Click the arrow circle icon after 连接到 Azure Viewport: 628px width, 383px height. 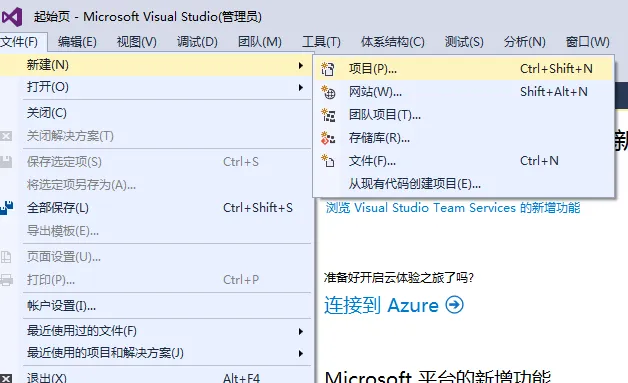tap(455, 305)
